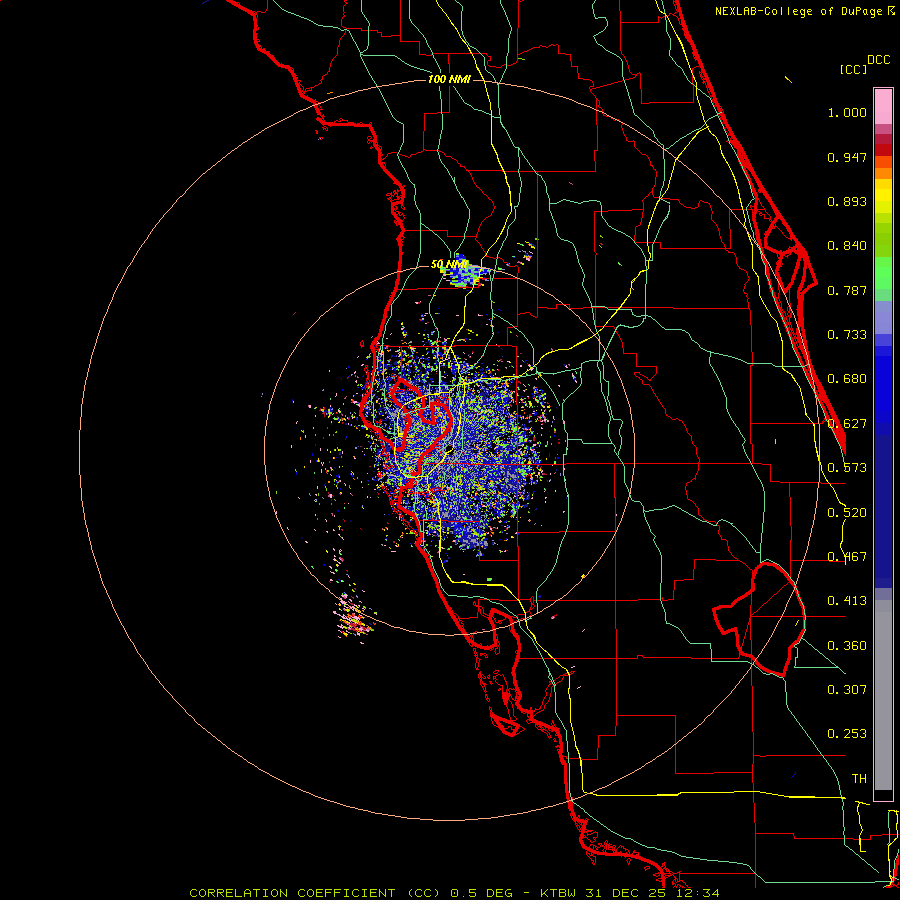Viewport: 900px width, 900px height.
Task: Click the 0.573 scale value
Action: coord(847,468)
